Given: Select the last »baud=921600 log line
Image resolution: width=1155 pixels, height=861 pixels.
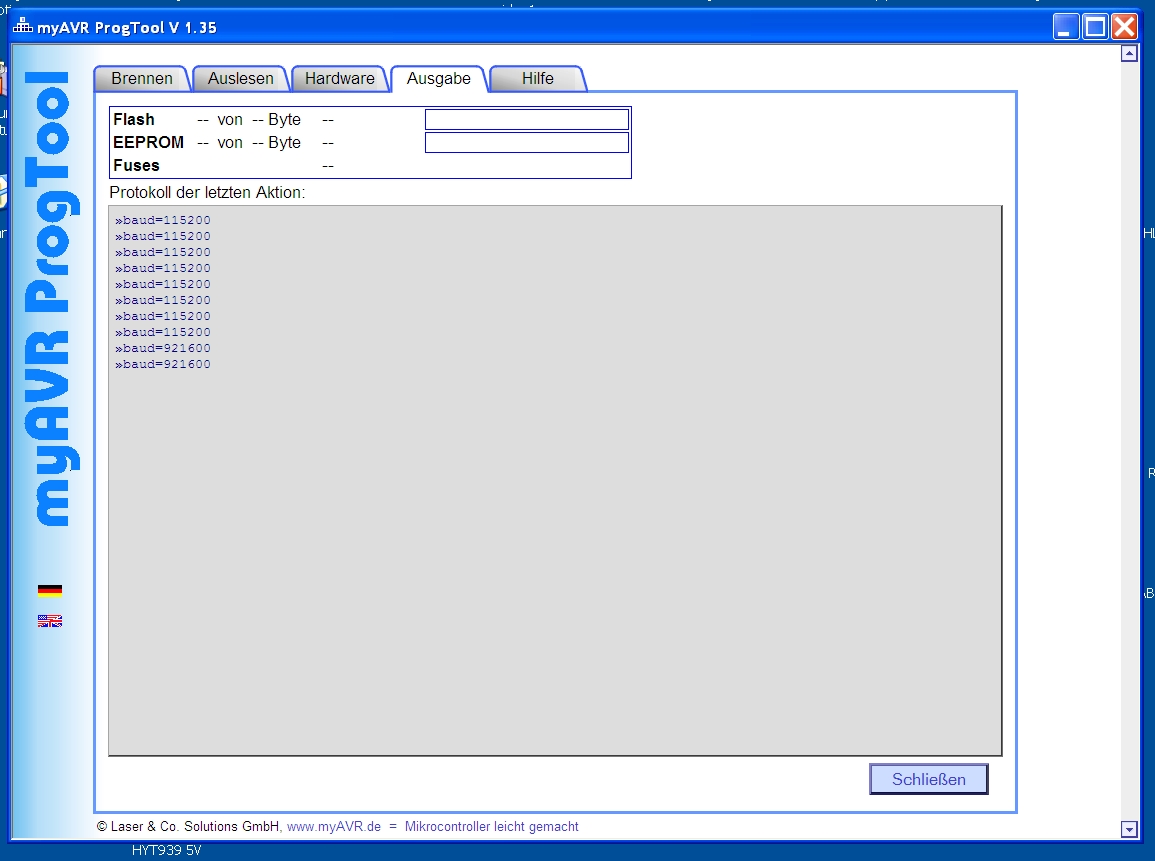Looking at the screenshot, I should [x=163, y=365].
